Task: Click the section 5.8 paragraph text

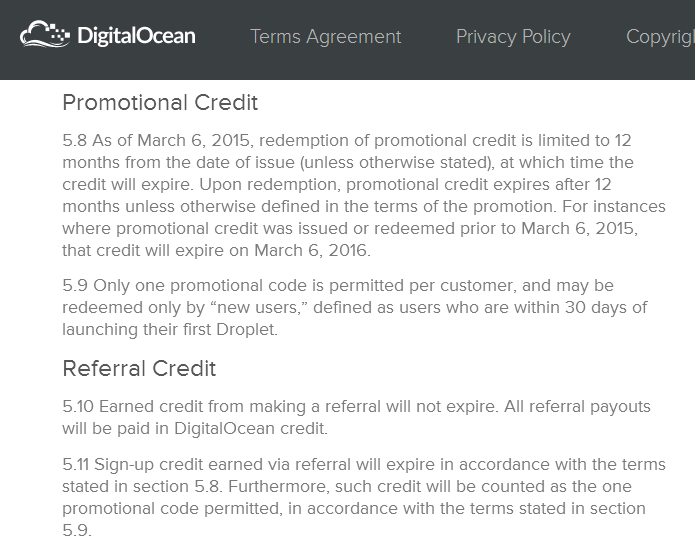Action: tap(363, 195)
